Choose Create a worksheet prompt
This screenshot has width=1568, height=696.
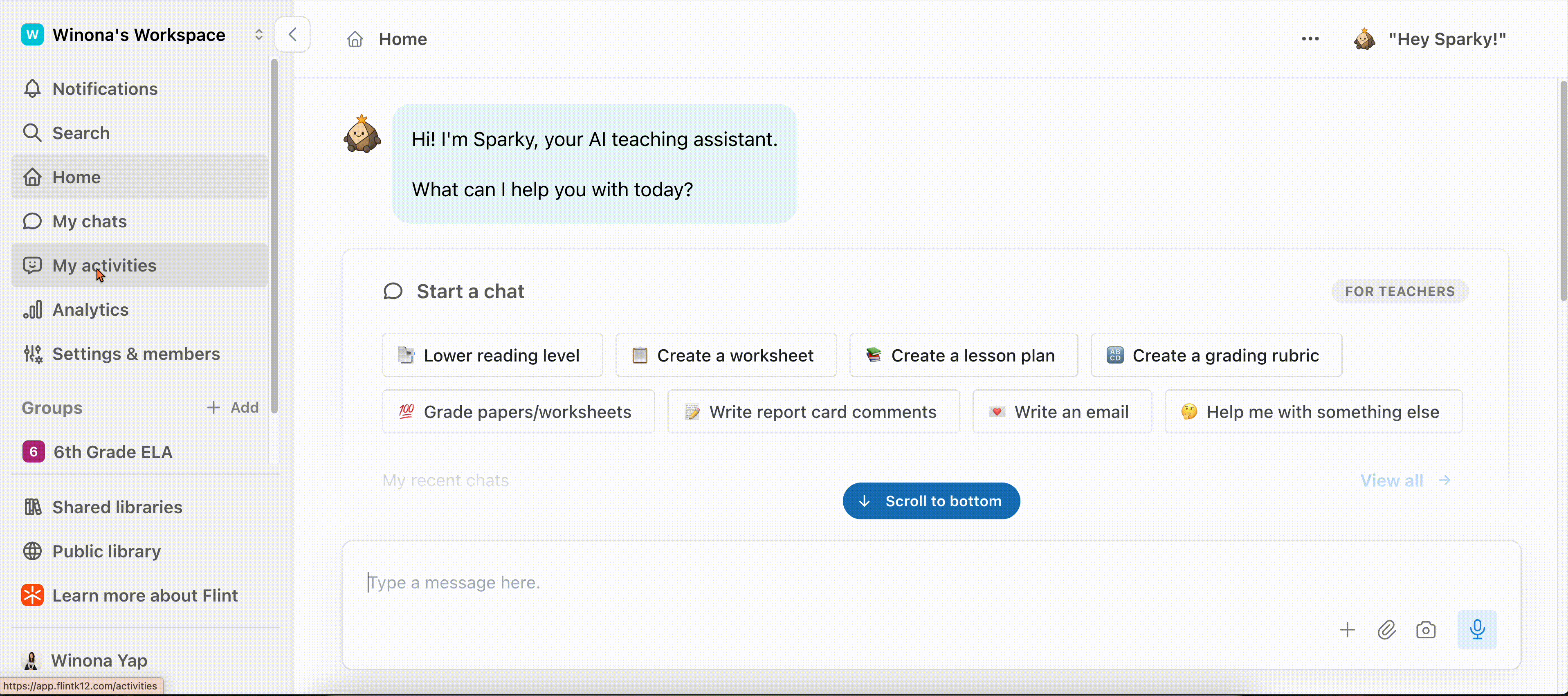[x=726, y=355]
